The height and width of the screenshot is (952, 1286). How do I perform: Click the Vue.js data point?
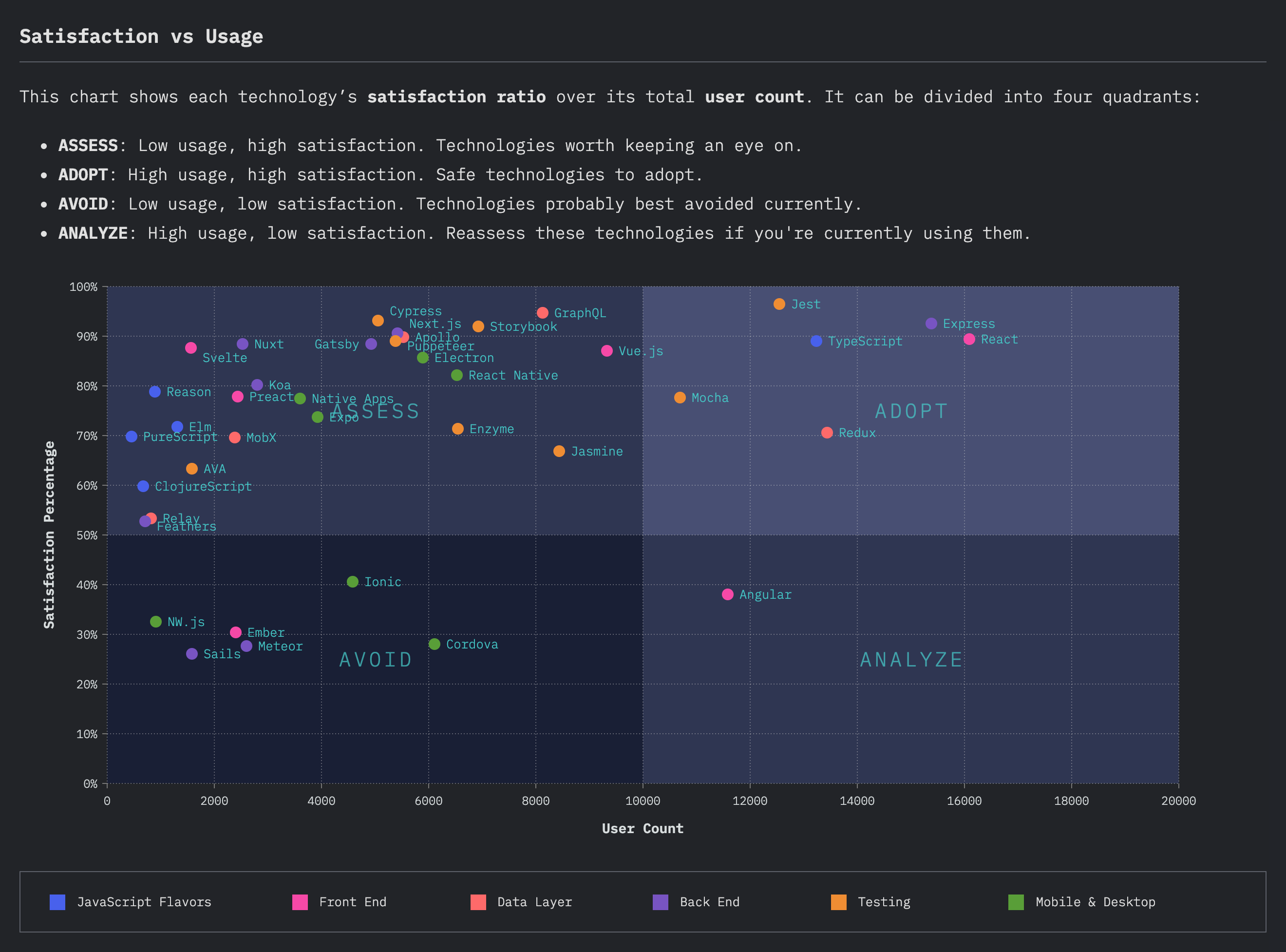(606, 350)
